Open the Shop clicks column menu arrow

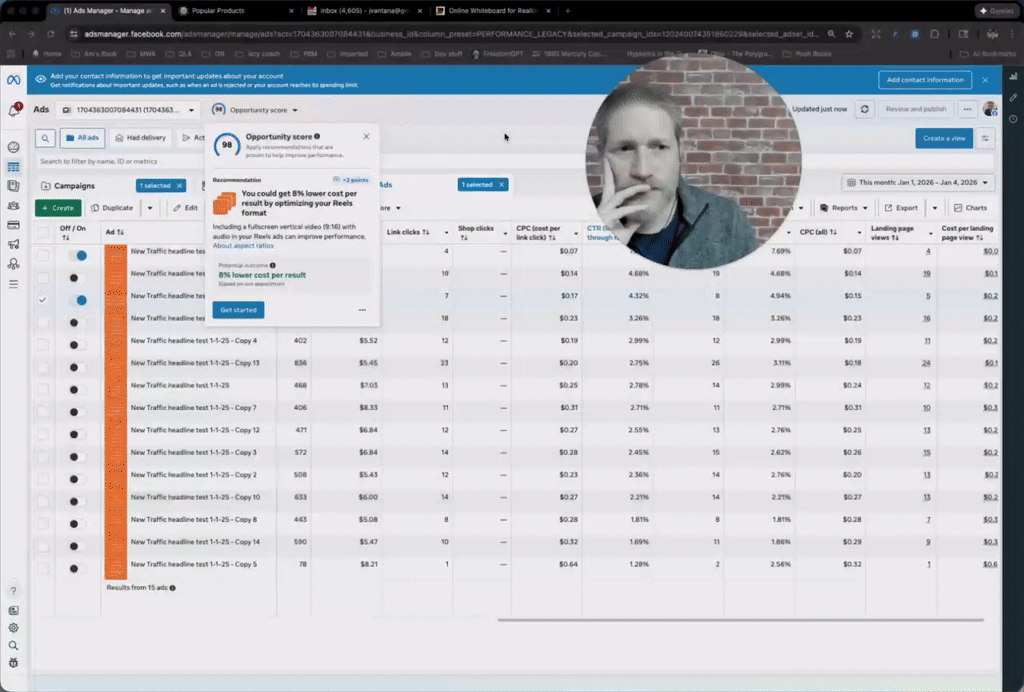(505, 232)
